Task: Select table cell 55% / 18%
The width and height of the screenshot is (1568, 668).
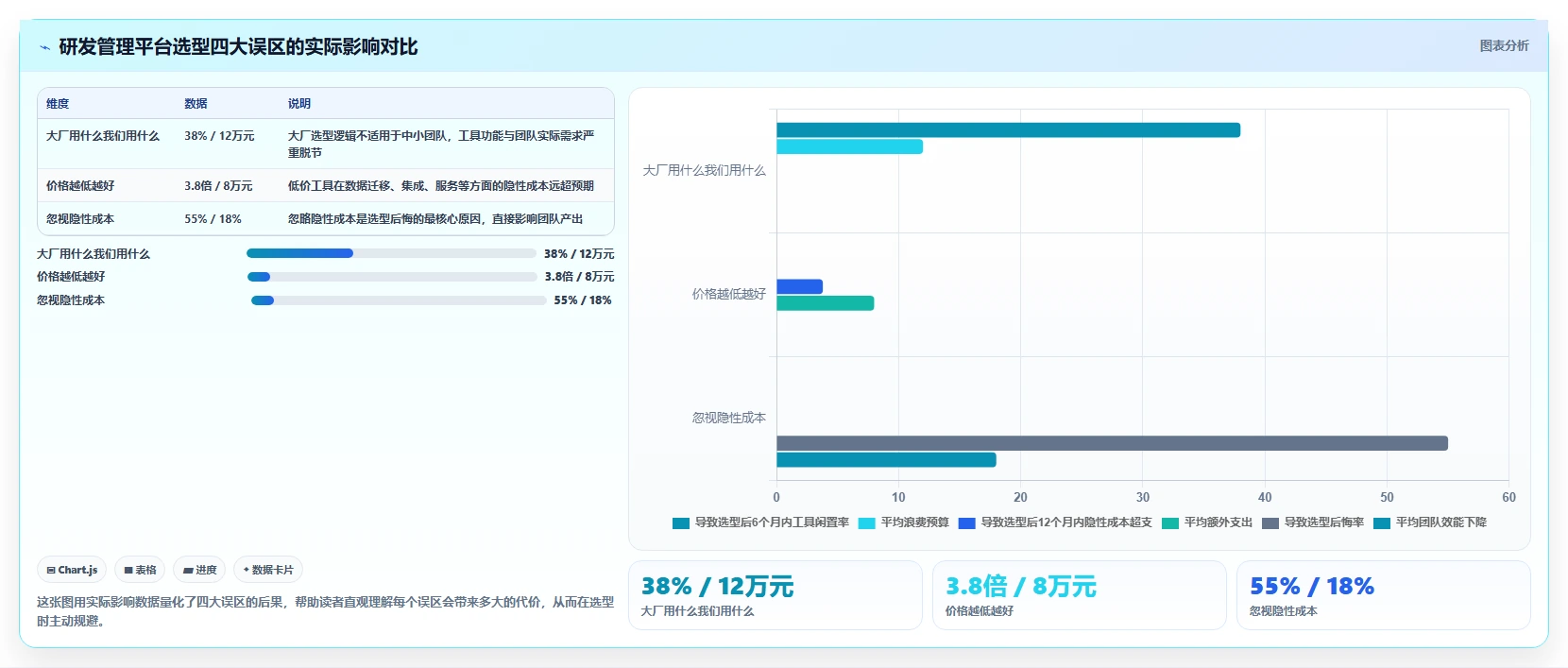Action: [x=213, y=219]
